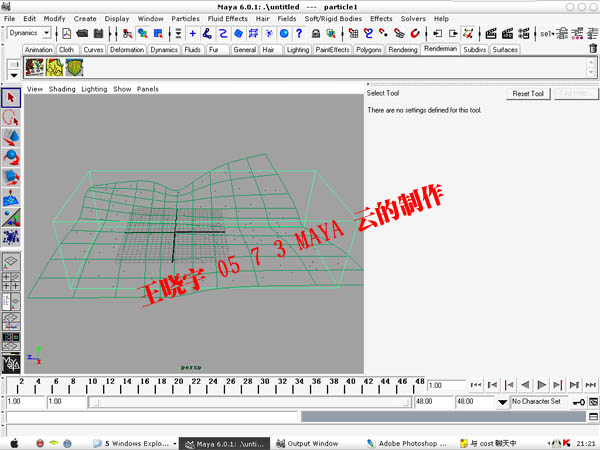
Task: Open the Solvers menu
Action: [x=413, y=19]
